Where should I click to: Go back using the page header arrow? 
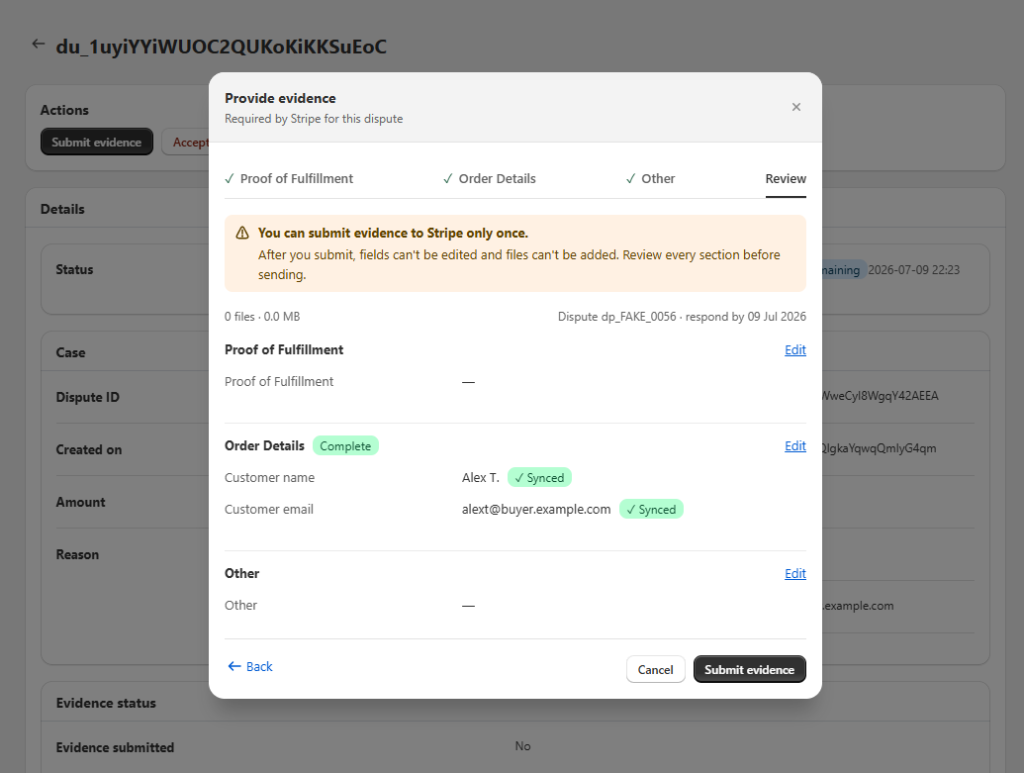[39, 44]
